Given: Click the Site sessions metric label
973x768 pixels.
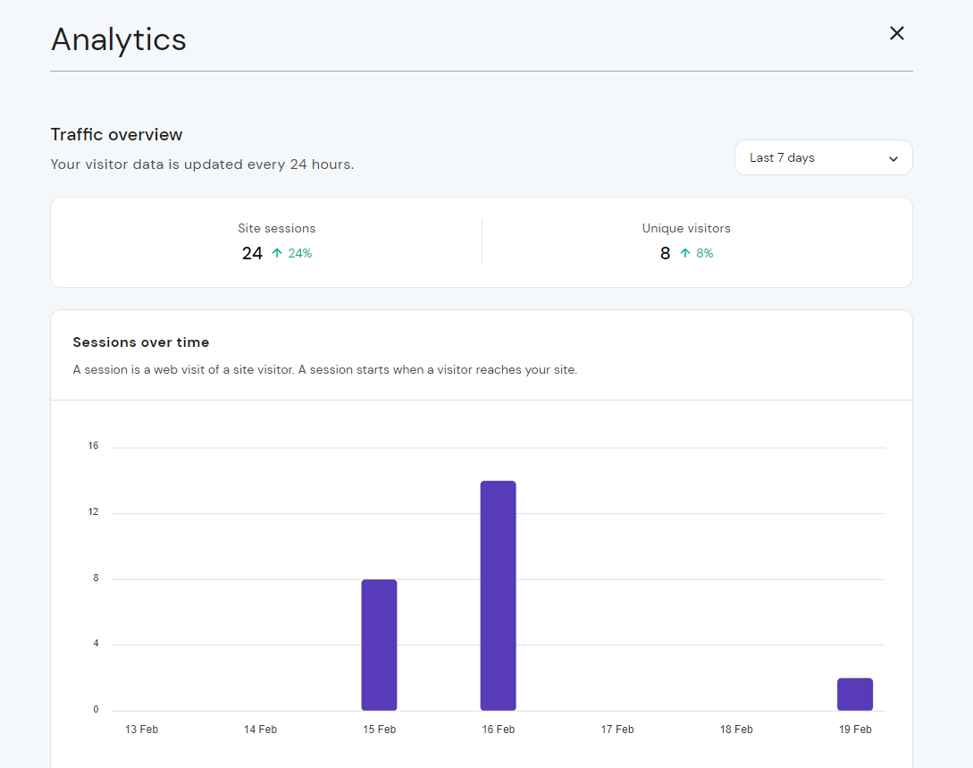Looking at the screenshot, I should 276,228.
